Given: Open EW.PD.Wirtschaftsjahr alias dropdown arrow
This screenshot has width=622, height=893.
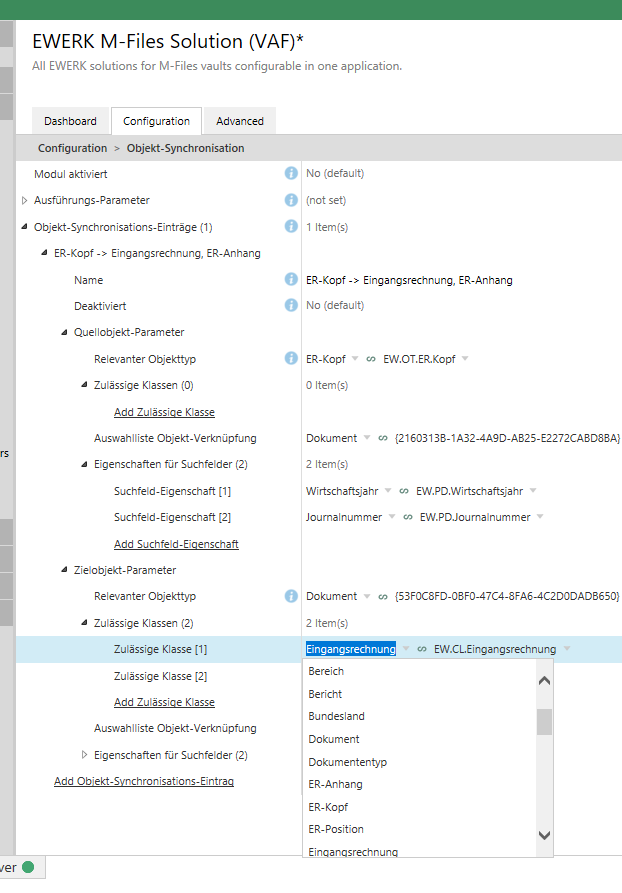Looking at the screenshot, I should point(533,490).
